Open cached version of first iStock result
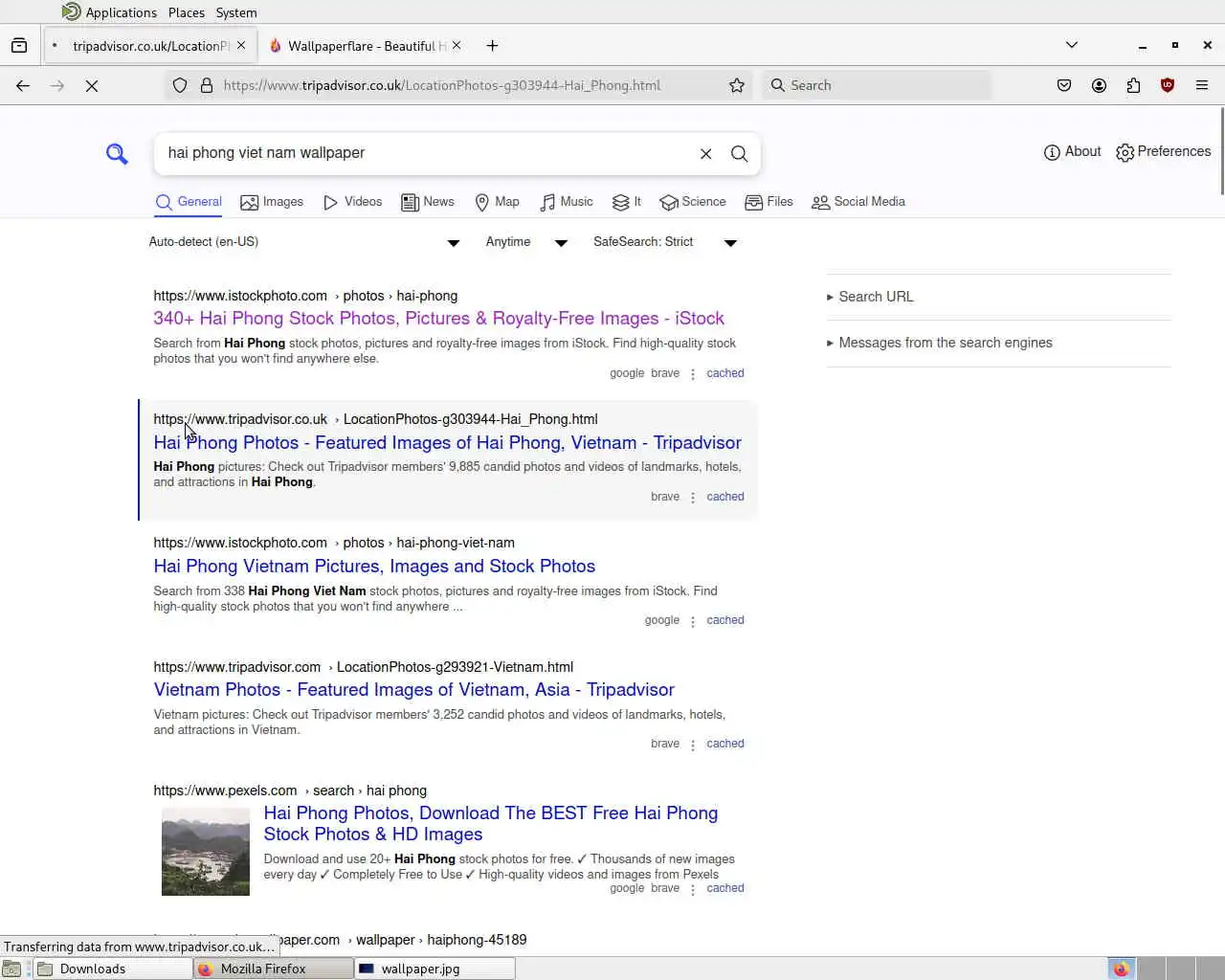 coord(724,373)
